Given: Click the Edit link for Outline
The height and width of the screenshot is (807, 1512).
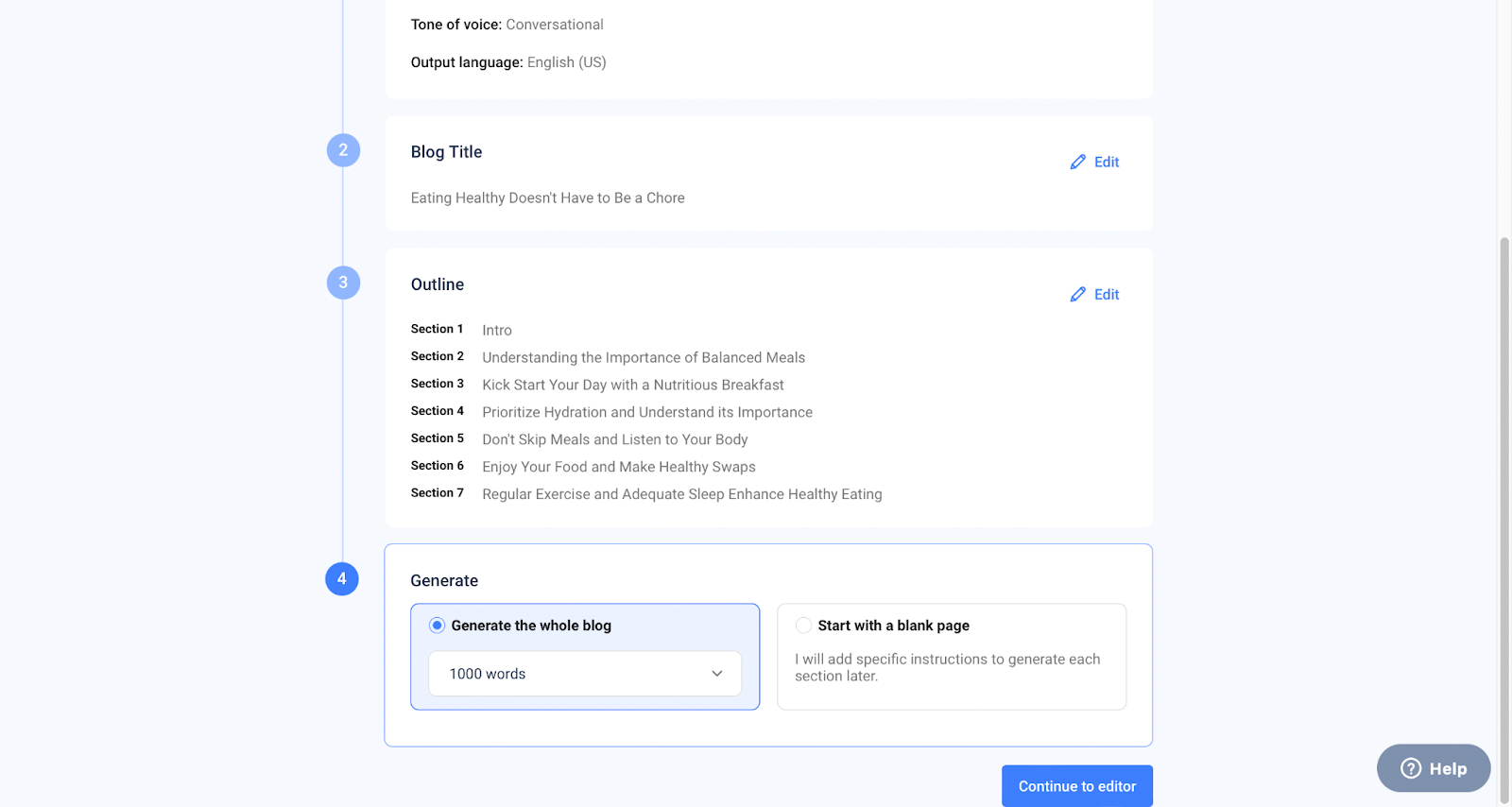Looking at the screenshot, I should [x=1107, y=295].
